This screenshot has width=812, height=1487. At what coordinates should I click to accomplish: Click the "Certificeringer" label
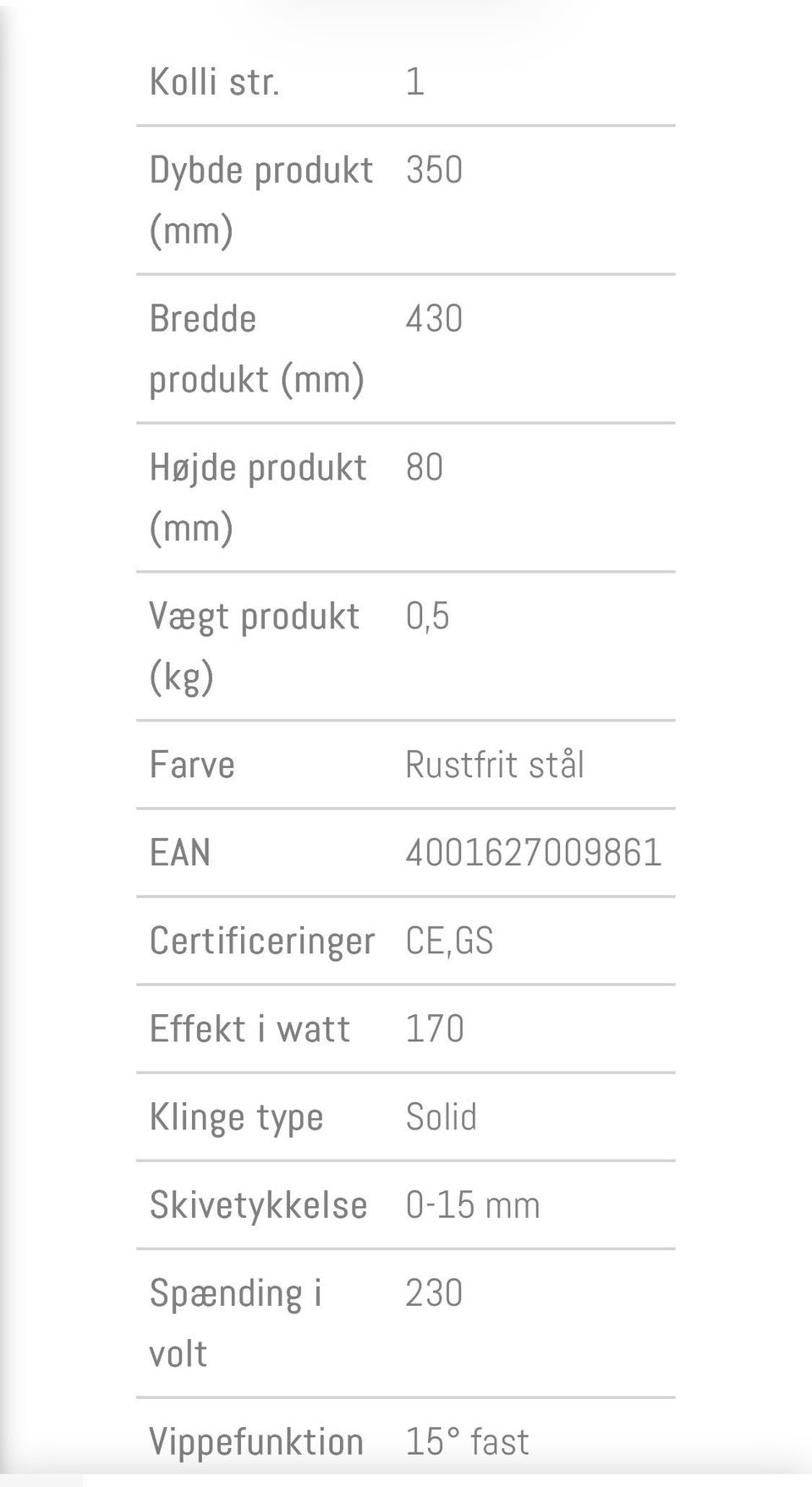click(x=261, y=941)
